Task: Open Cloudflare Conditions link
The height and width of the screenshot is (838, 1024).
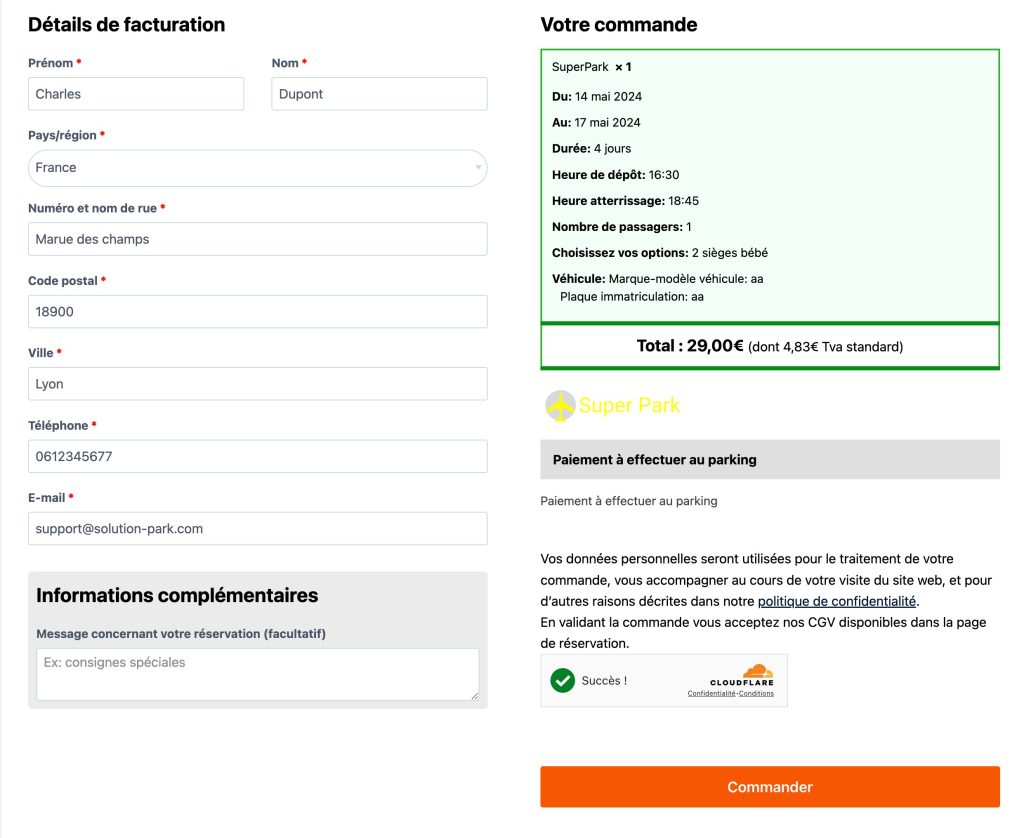Action: coord(756,694)
